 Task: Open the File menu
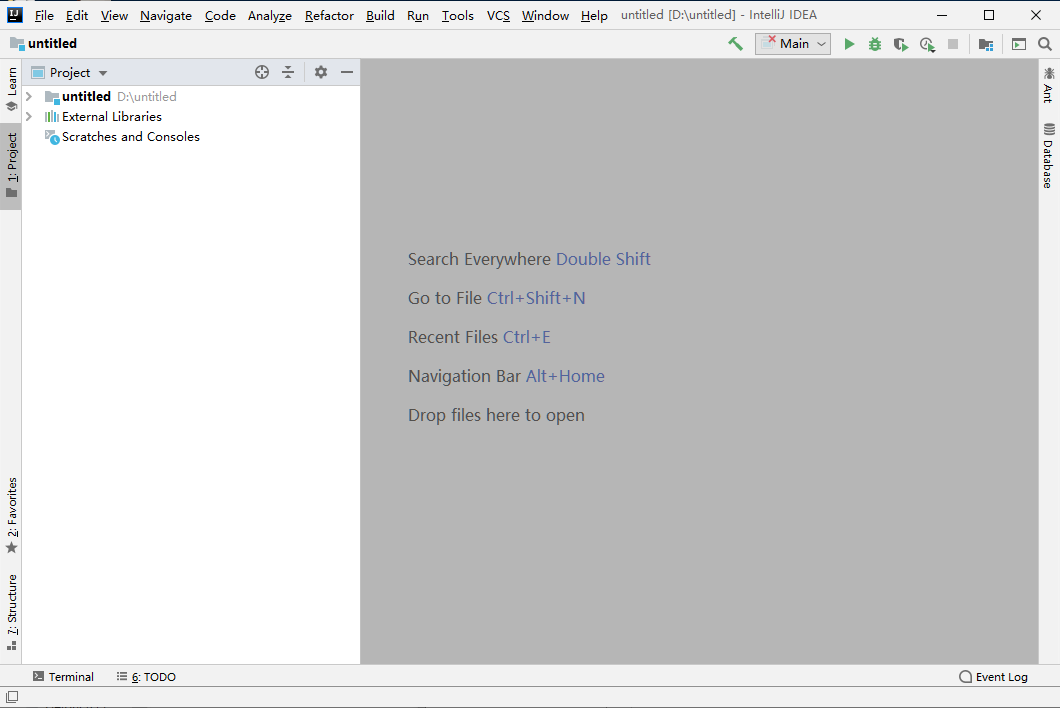click(x=44, y=16)
